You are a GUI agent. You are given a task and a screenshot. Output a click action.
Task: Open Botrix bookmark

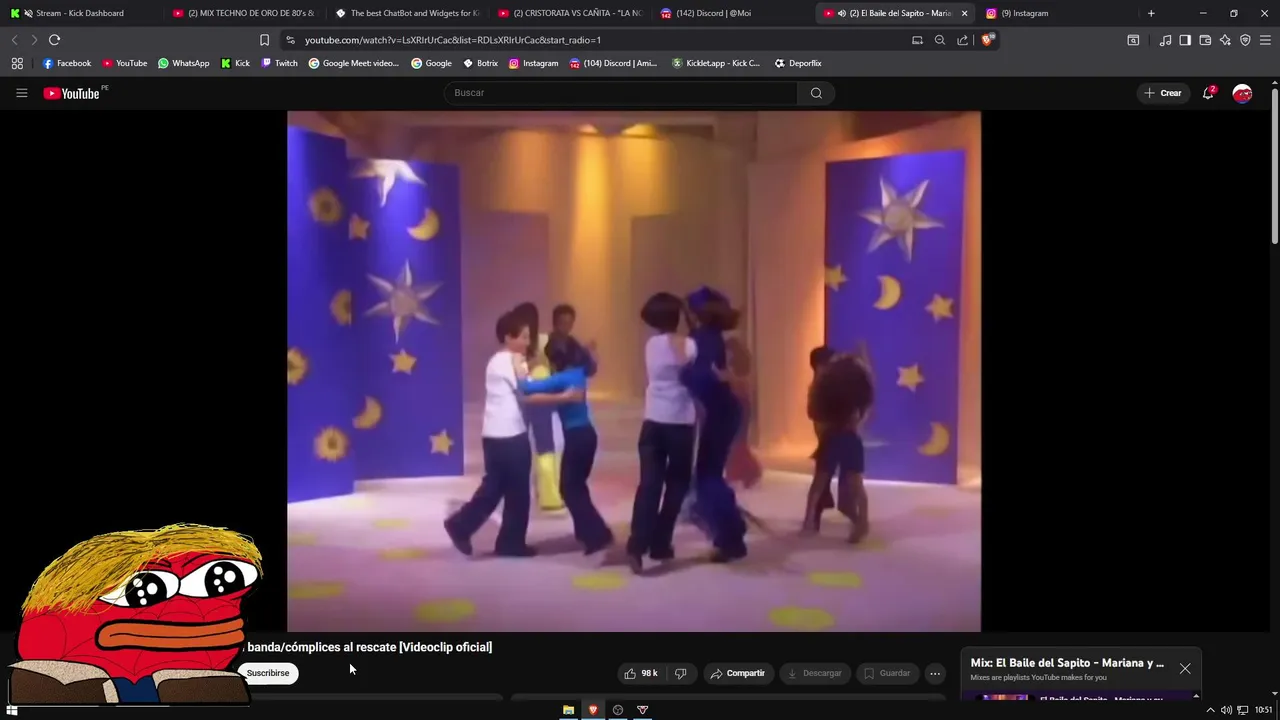pos(480,63)
